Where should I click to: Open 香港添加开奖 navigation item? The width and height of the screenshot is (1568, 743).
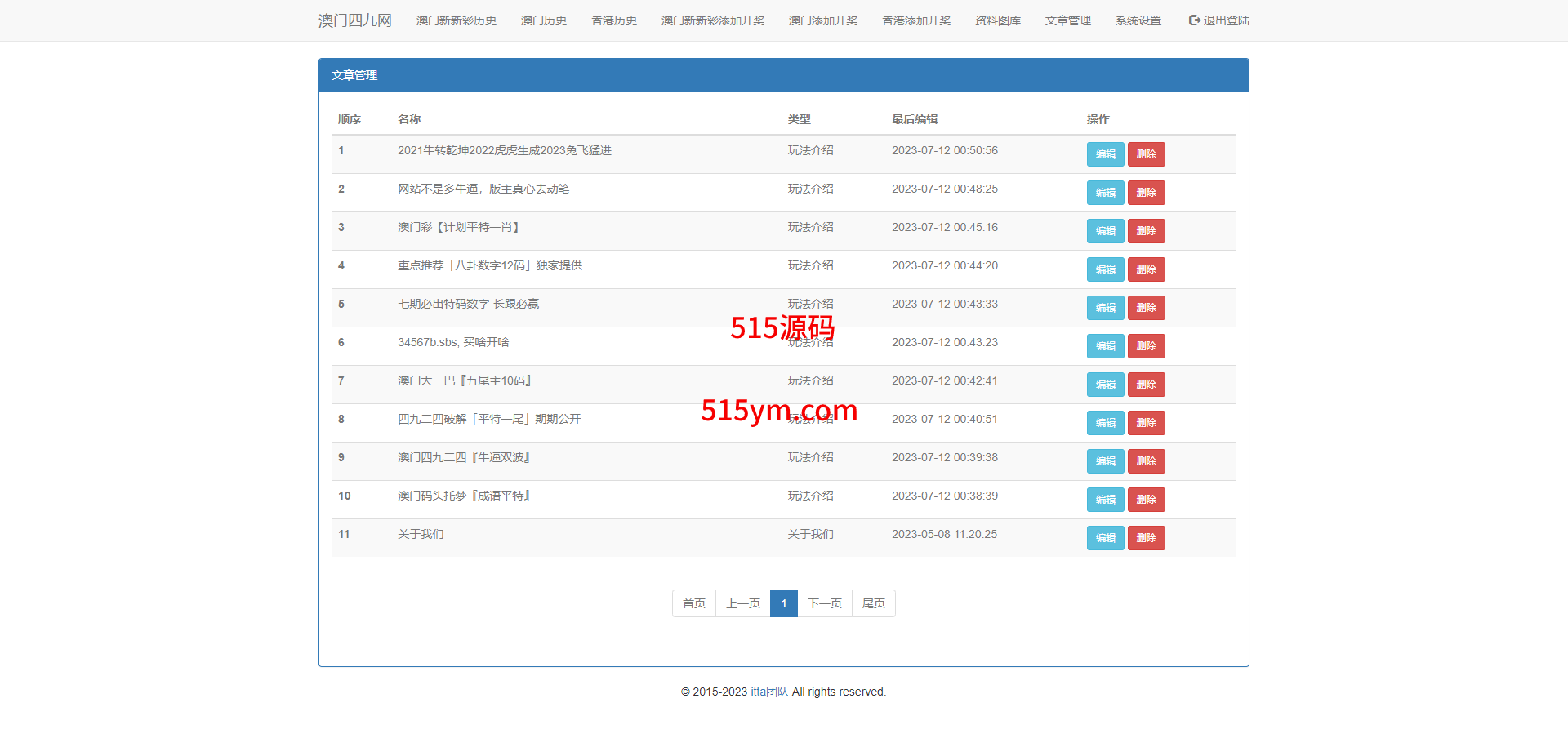tap(915, 20)
